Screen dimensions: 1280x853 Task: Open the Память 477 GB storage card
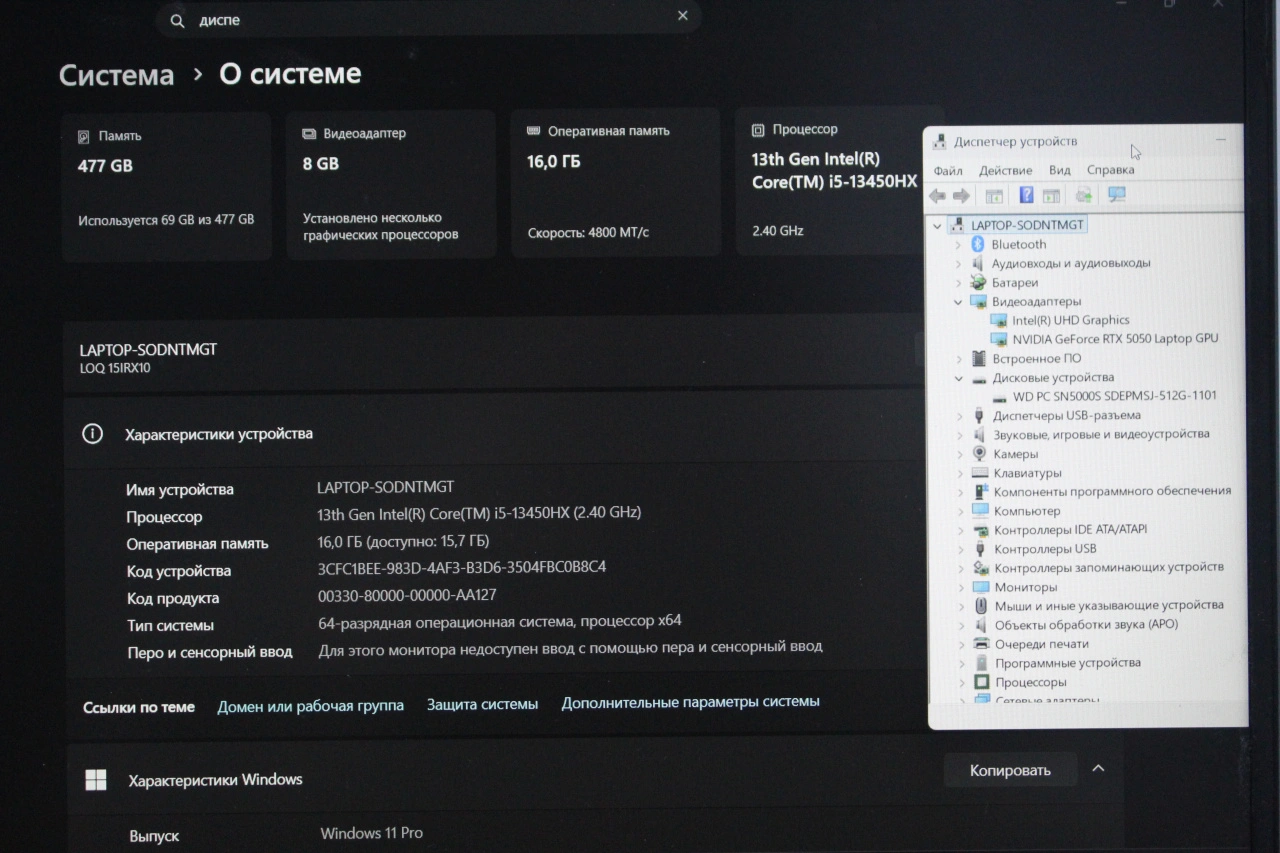point(166,186)
